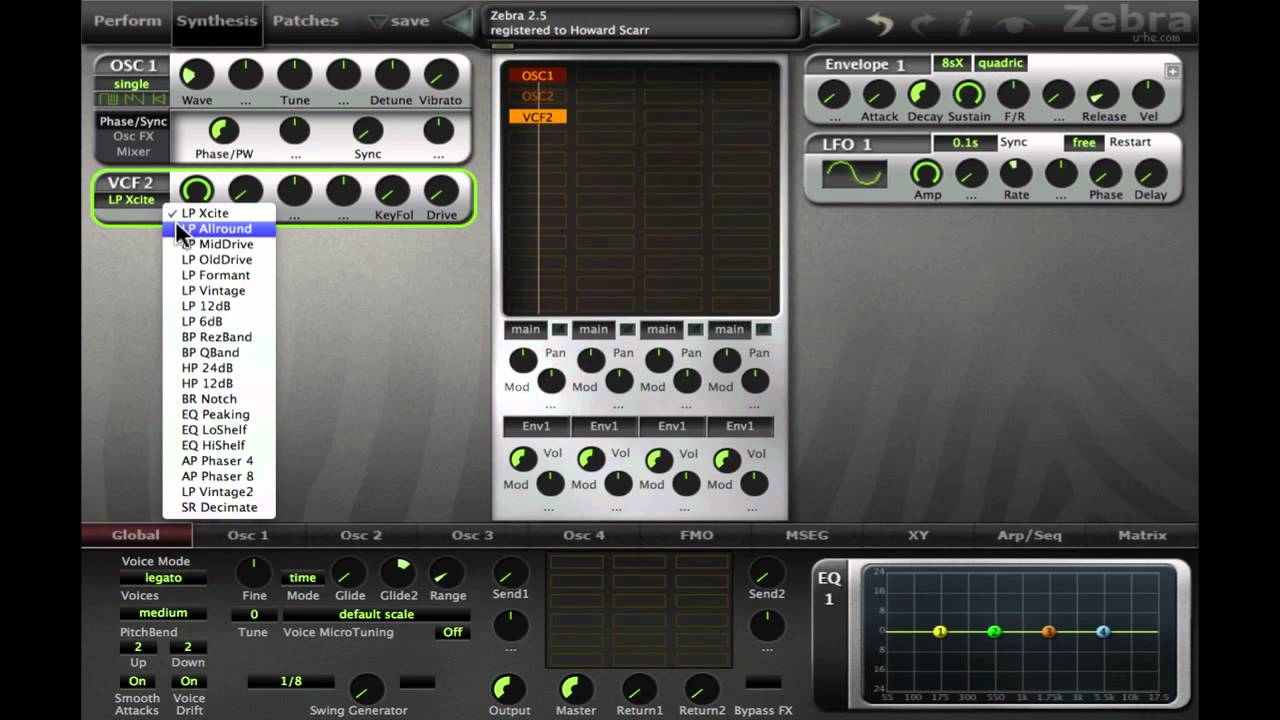Switch to the Patches tab
The height and width of the screenshot is (720, 1280).
click(x=305, y=21)
